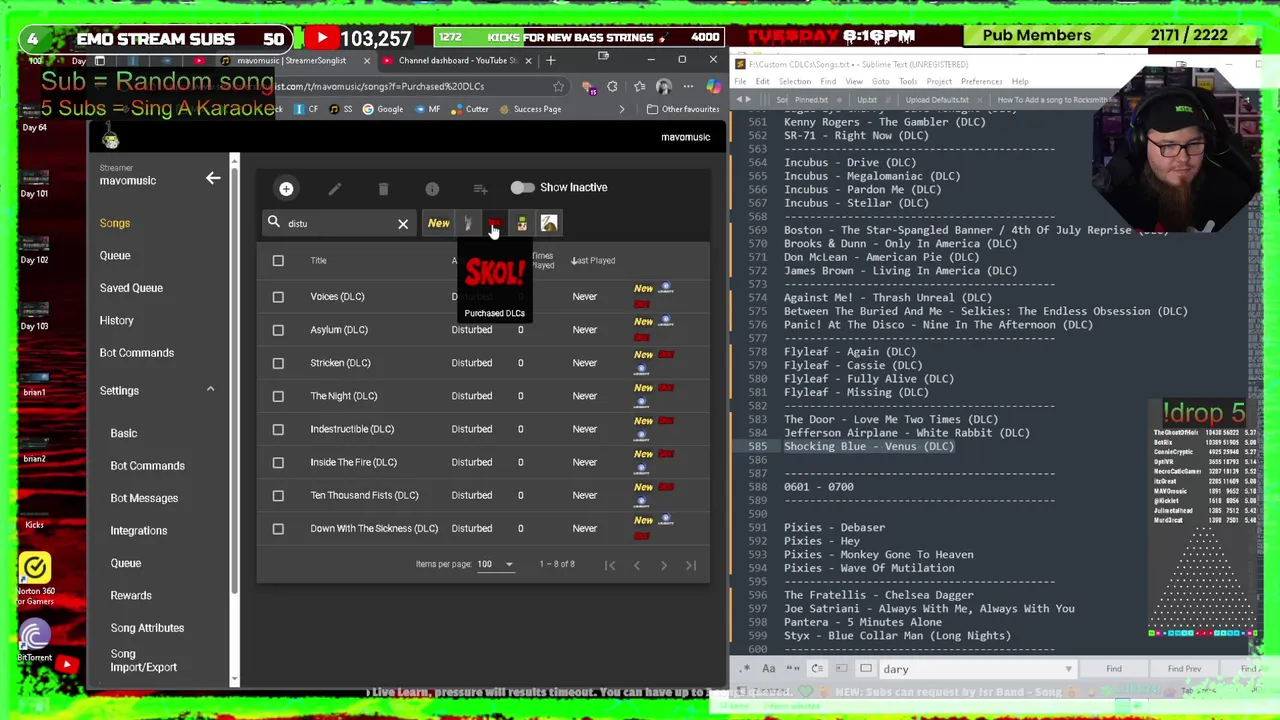
Task: Open a new browser tab with plus
Action: [x=551, y=61]
